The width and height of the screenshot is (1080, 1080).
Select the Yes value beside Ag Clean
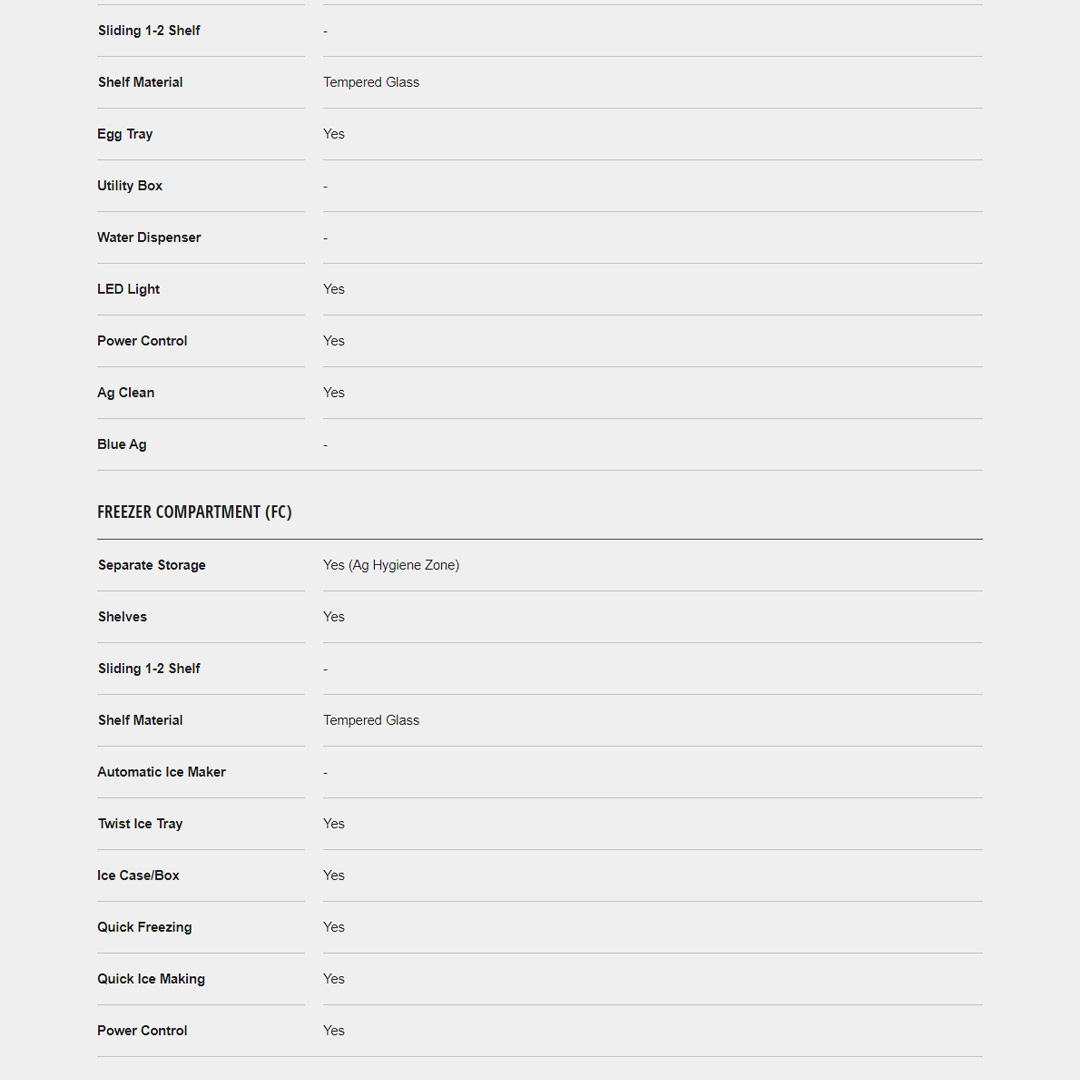click(x=334, y=393)
